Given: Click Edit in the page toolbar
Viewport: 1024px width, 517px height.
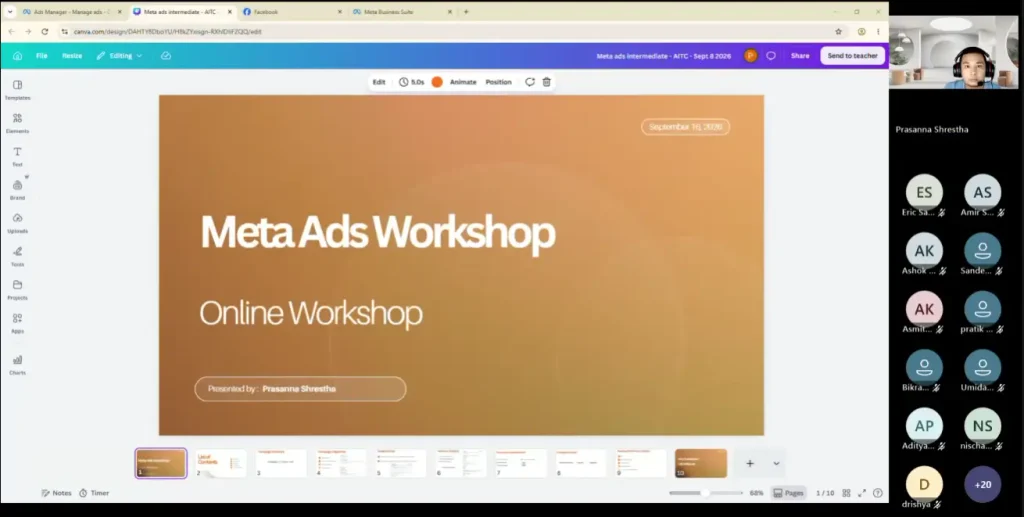Looking at the screenshot, I should [x=379, y=82].
